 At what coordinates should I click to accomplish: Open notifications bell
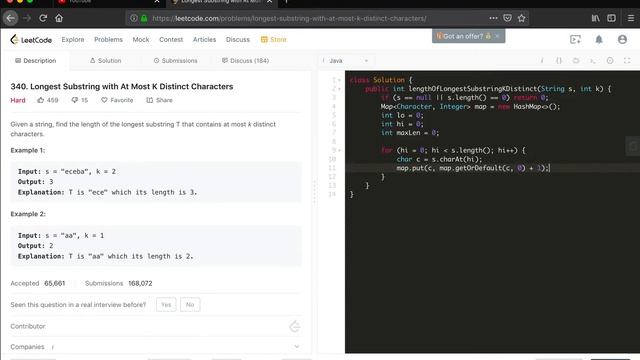point(598,40)
